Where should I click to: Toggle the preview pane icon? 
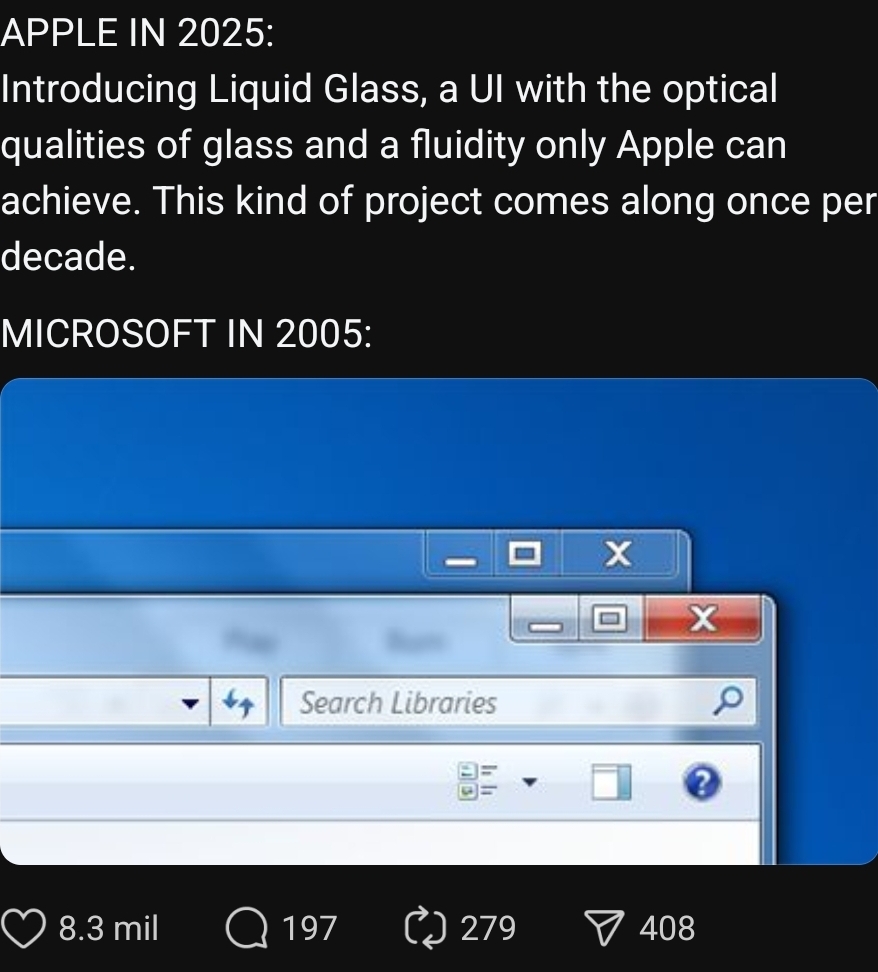point(611,782)
